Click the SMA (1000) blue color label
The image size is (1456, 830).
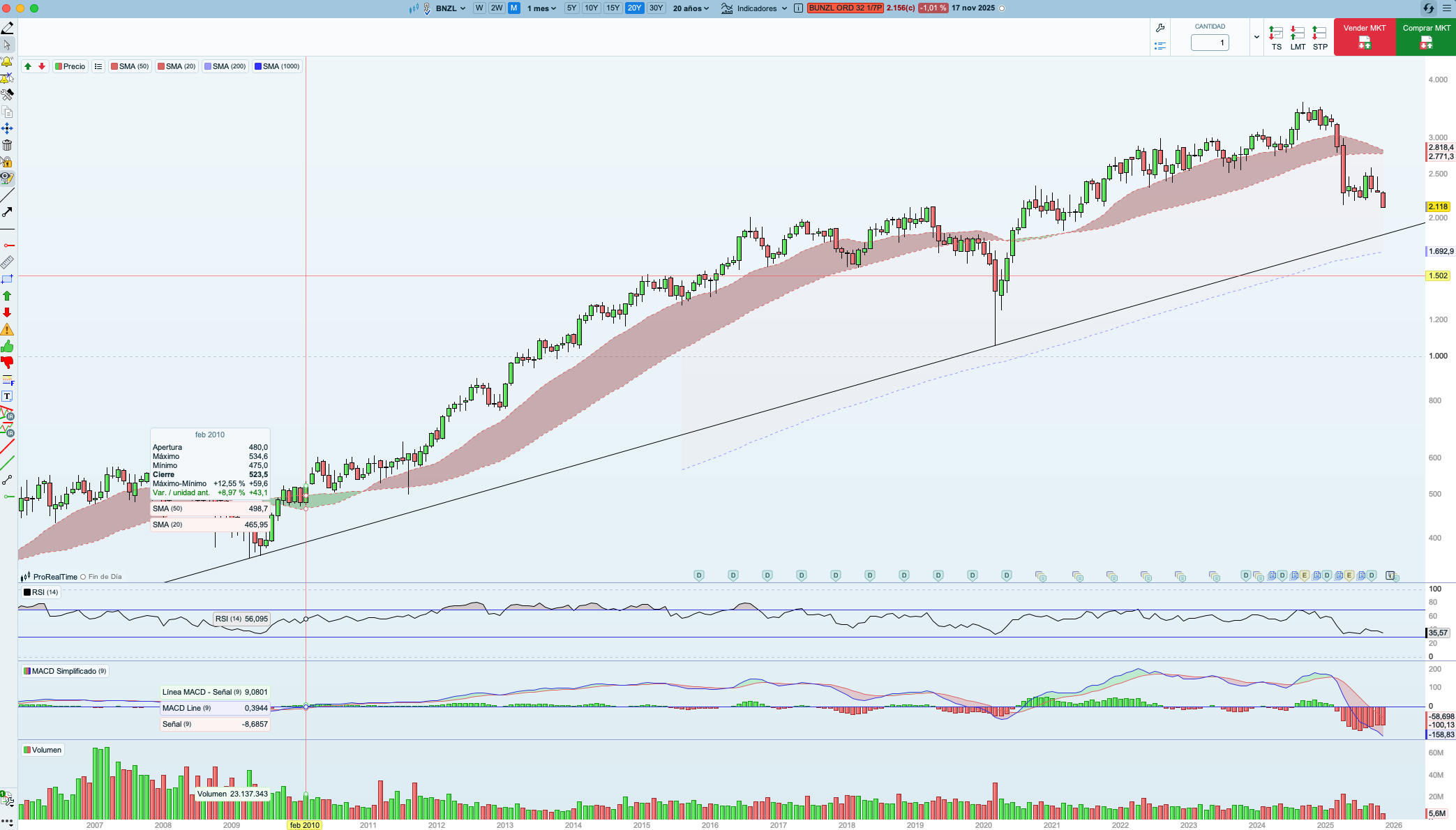point(277,66)
